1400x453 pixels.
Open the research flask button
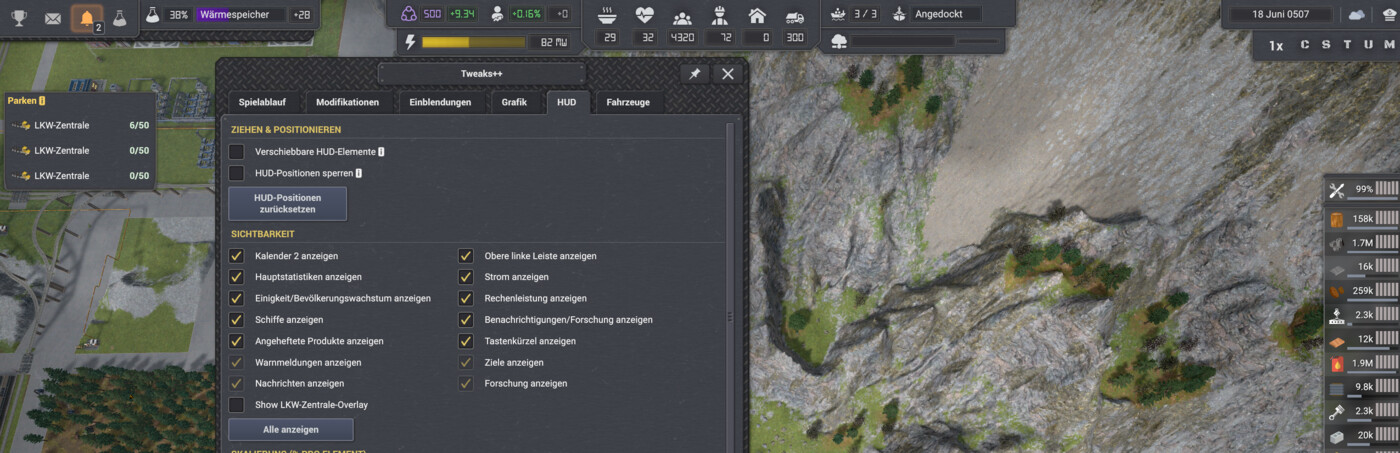(x=119, y=18)
